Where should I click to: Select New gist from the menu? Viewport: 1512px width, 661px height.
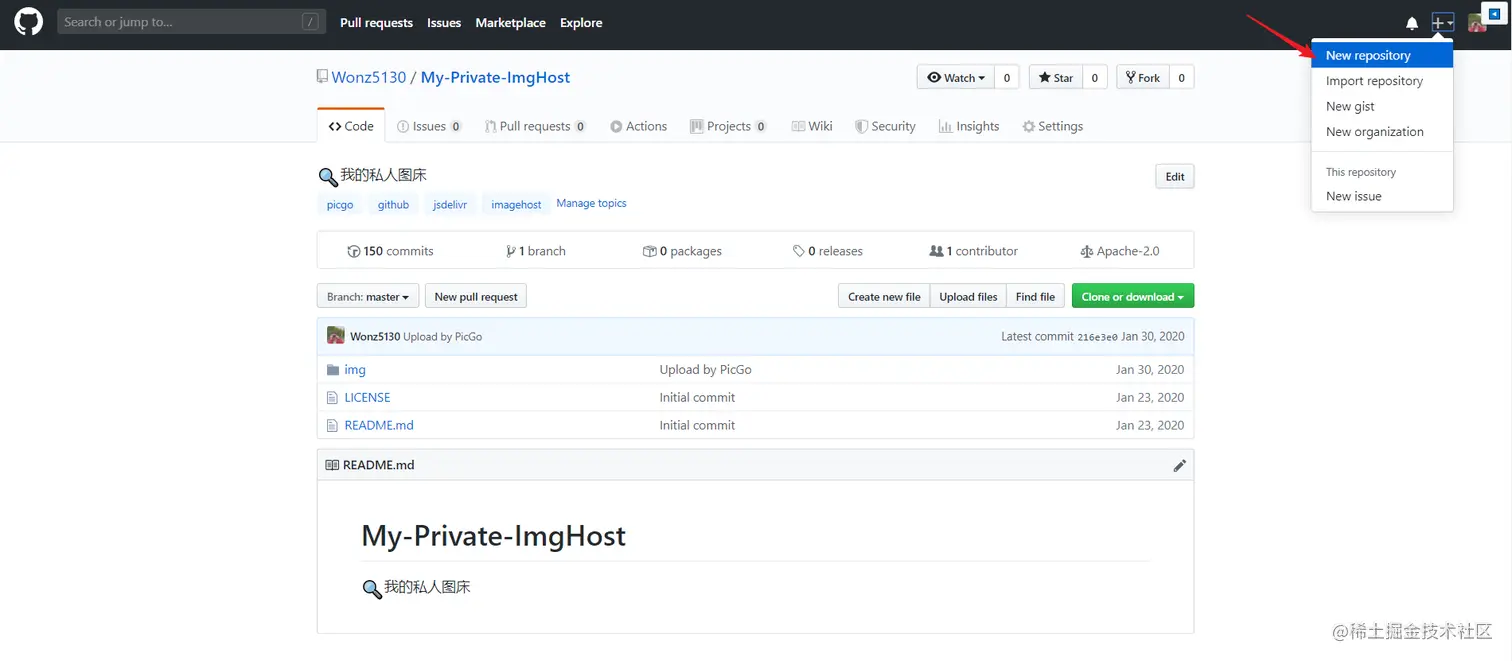click(x=1382, y=106)
